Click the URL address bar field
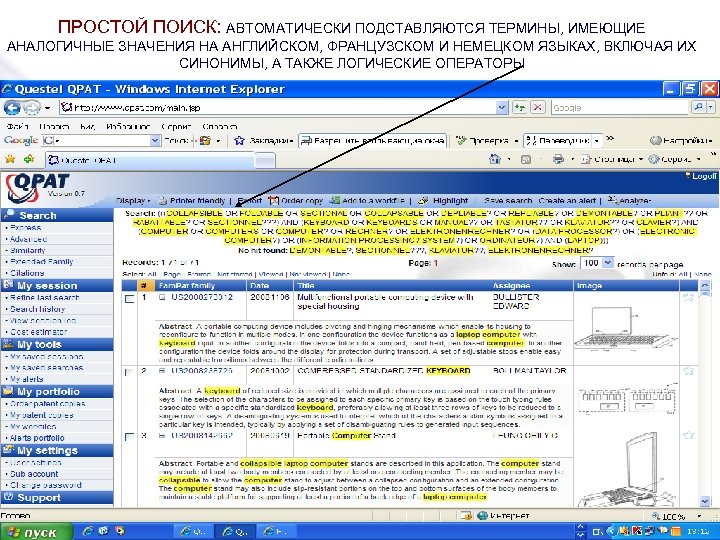This screenshot has width=720, height=540. click(278, 108)
